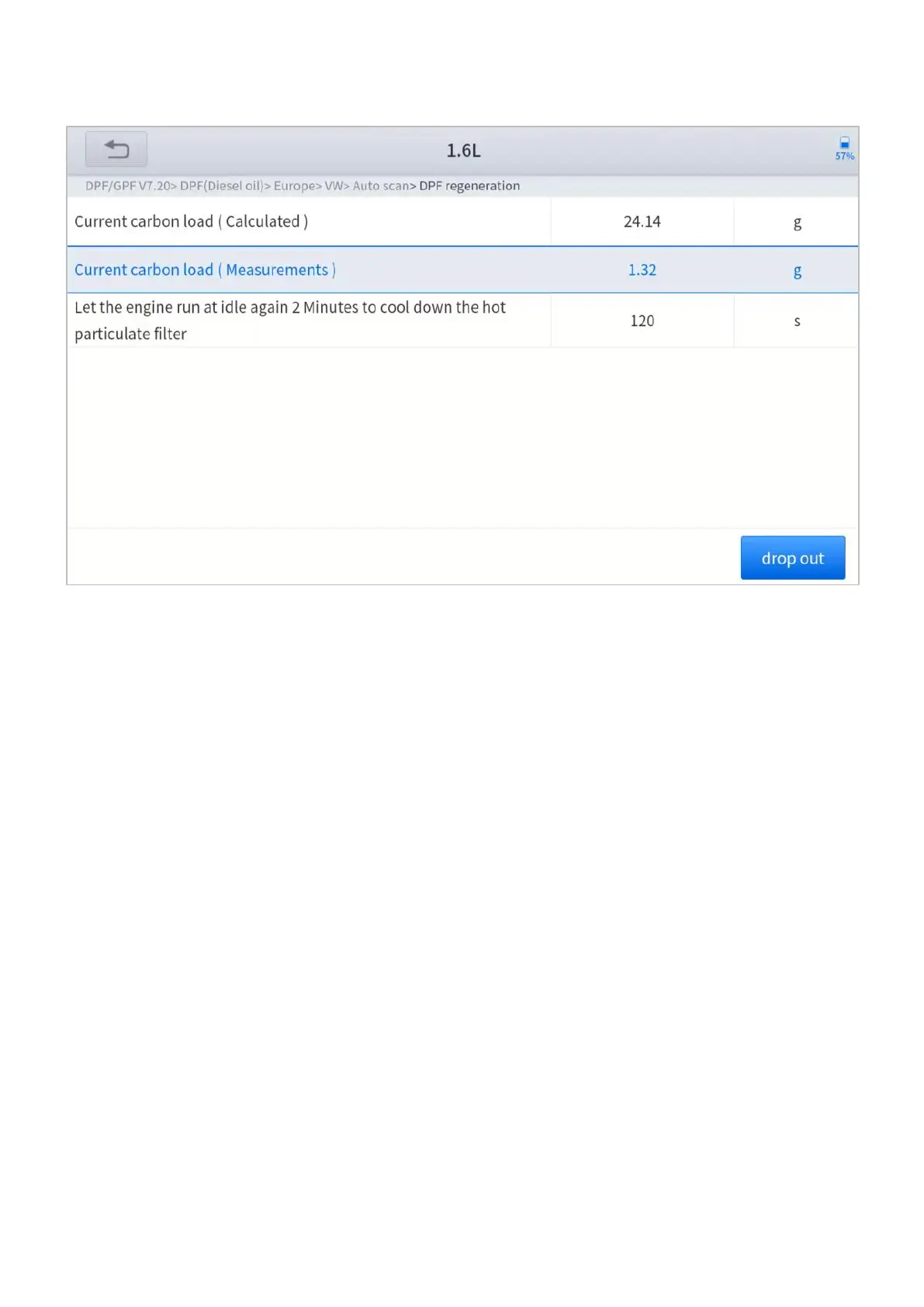The height and width of the screenshot is (1307, 924).
Task: Click the unit g for calculated load
Action: pos(797,223)
